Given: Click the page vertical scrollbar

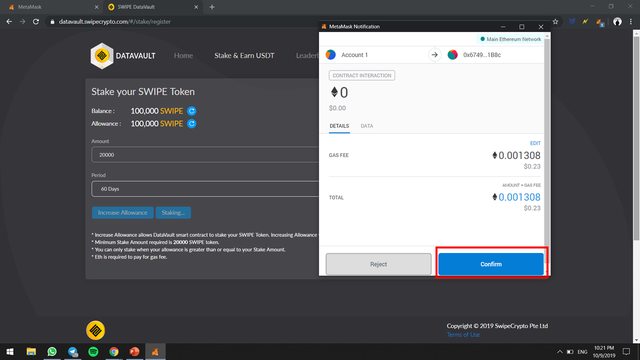Looking at the screenshot, I should click(x=636, y=139).
